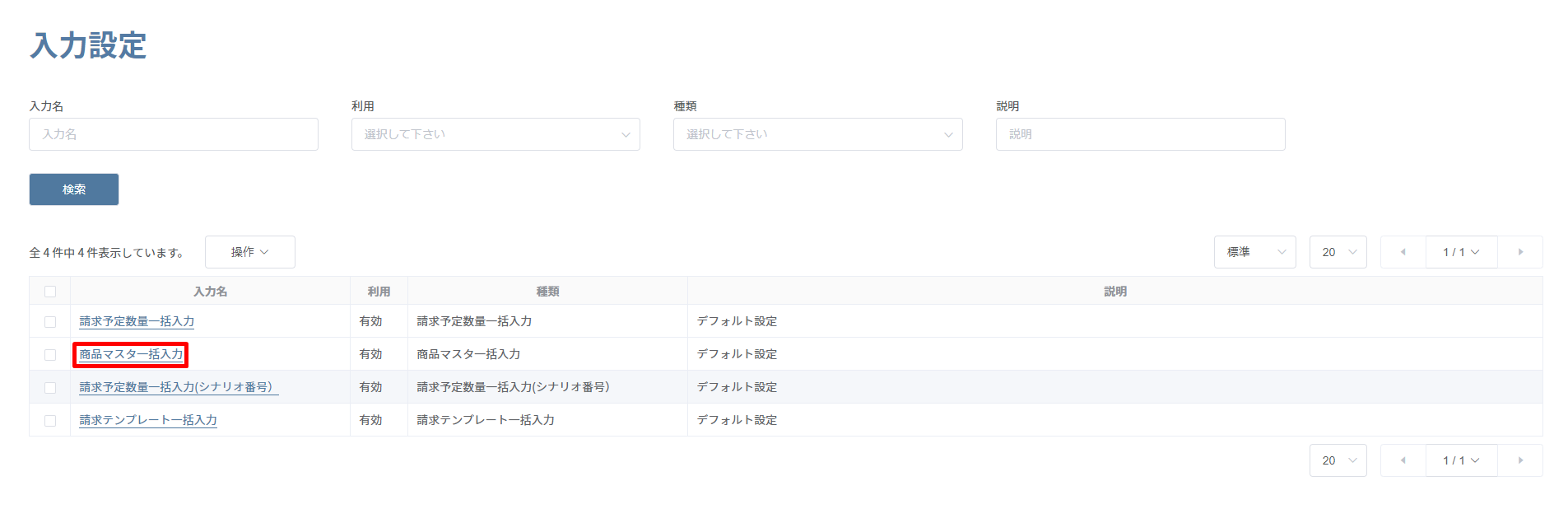1568x509 pixels.
Task: Check the row for 商品マスター一括入力
Action: pos(50,355)
